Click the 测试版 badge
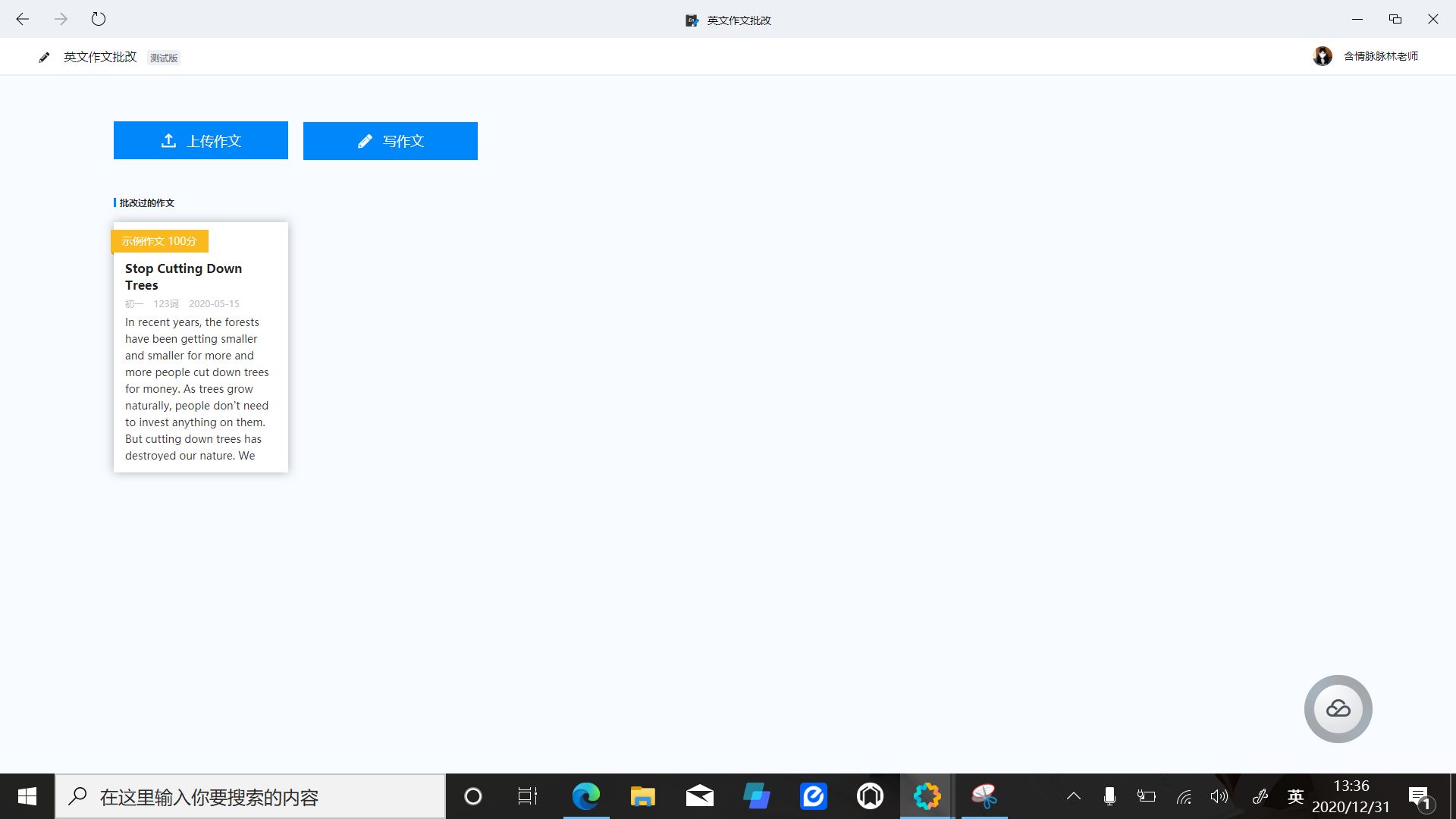 pyautogui.click(x=164, y=58)
